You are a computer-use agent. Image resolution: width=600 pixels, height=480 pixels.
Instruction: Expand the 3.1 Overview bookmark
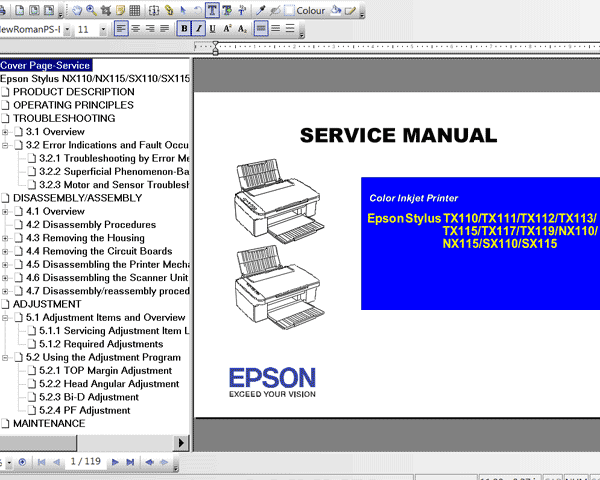pos(5,132)
